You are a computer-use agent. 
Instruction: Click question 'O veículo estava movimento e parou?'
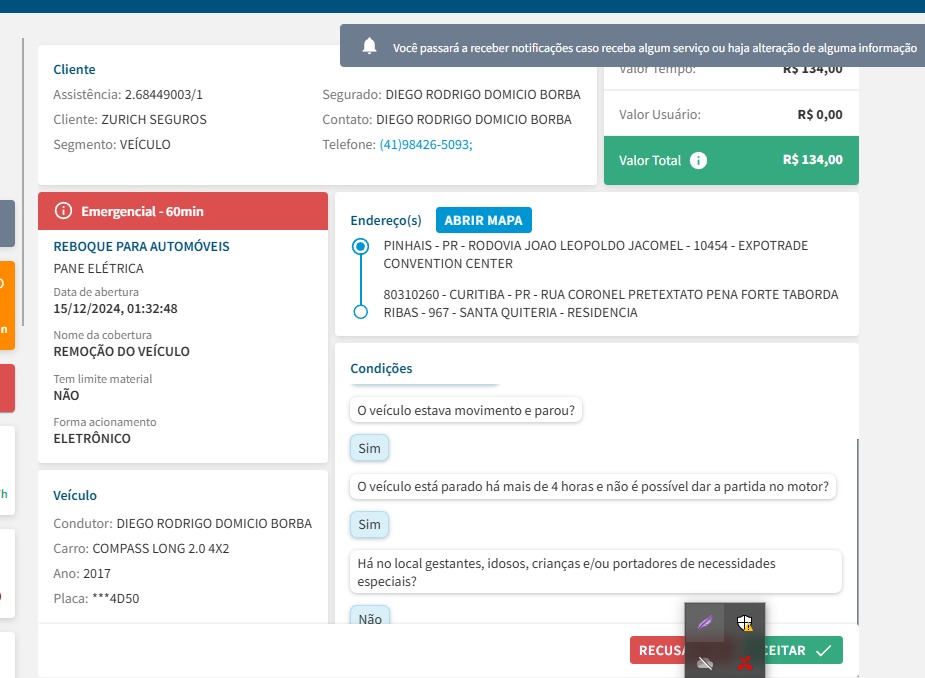[466, 410]
